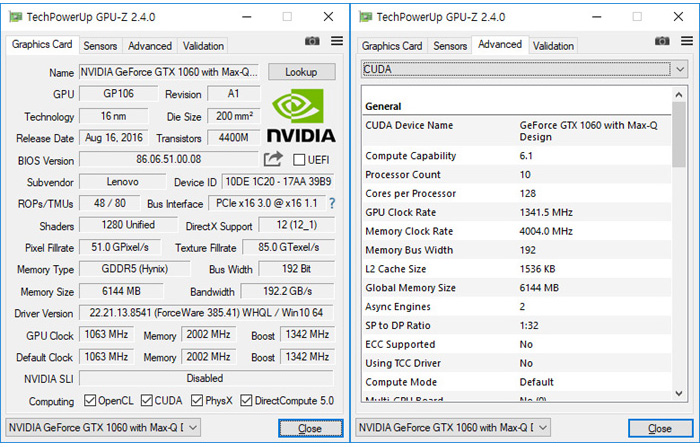Select the Processor Count row

coord(517,175)
